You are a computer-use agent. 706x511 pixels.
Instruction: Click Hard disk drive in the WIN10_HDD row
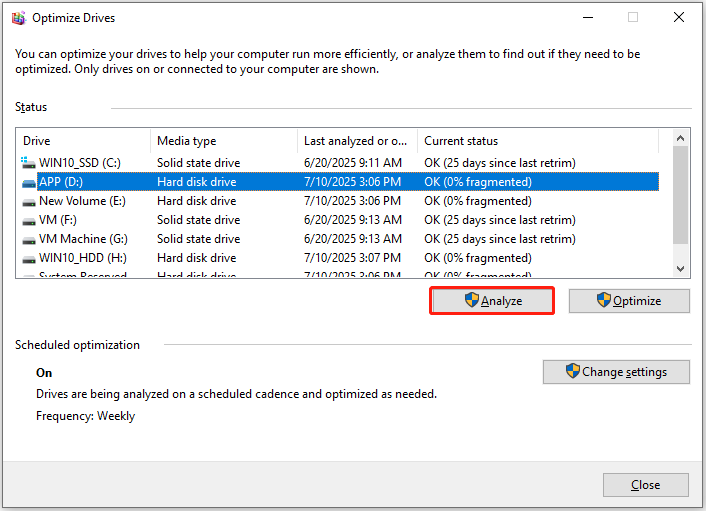coord(197,258)
